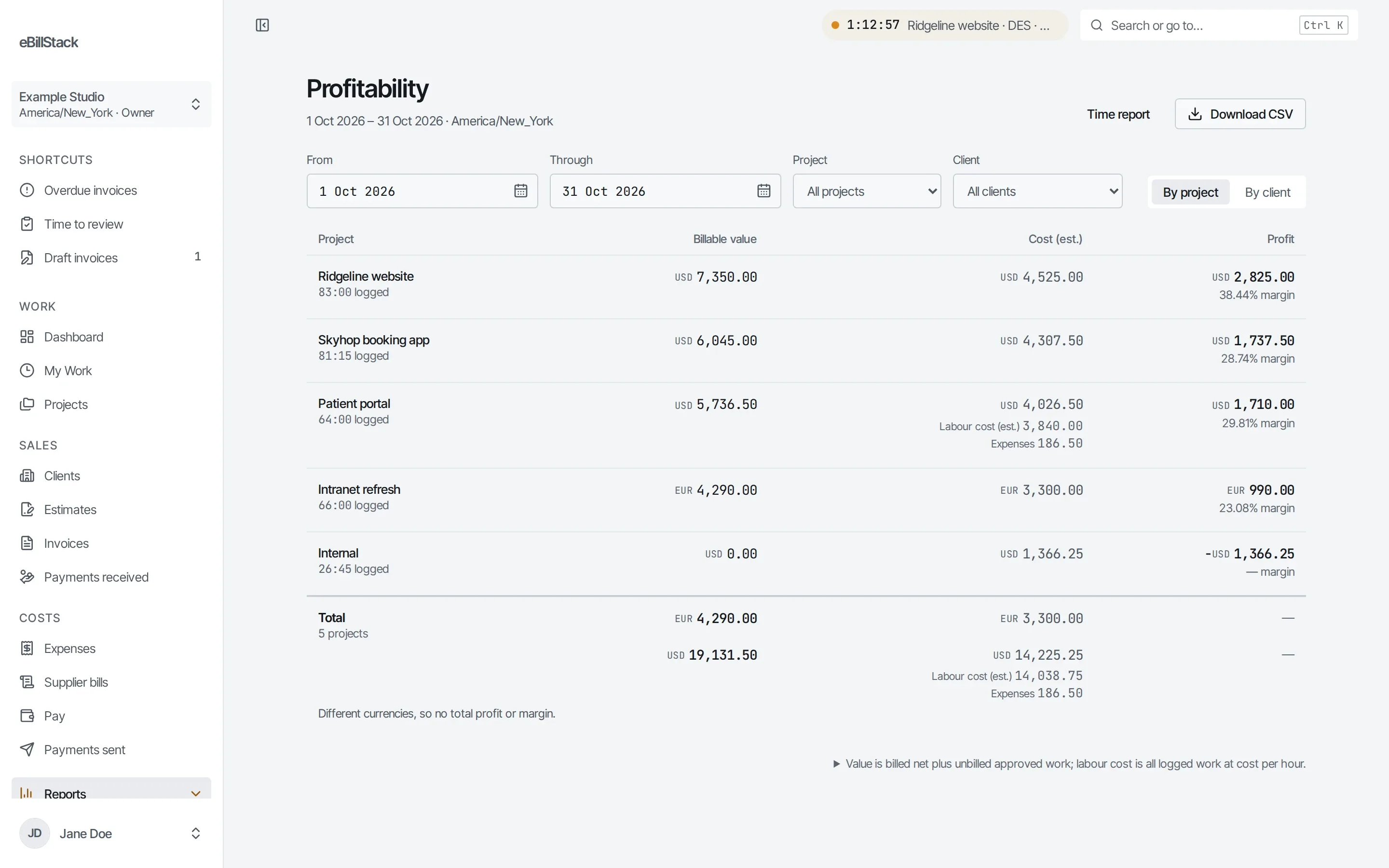Click the eBillStack logo text

tap(49, 42)
